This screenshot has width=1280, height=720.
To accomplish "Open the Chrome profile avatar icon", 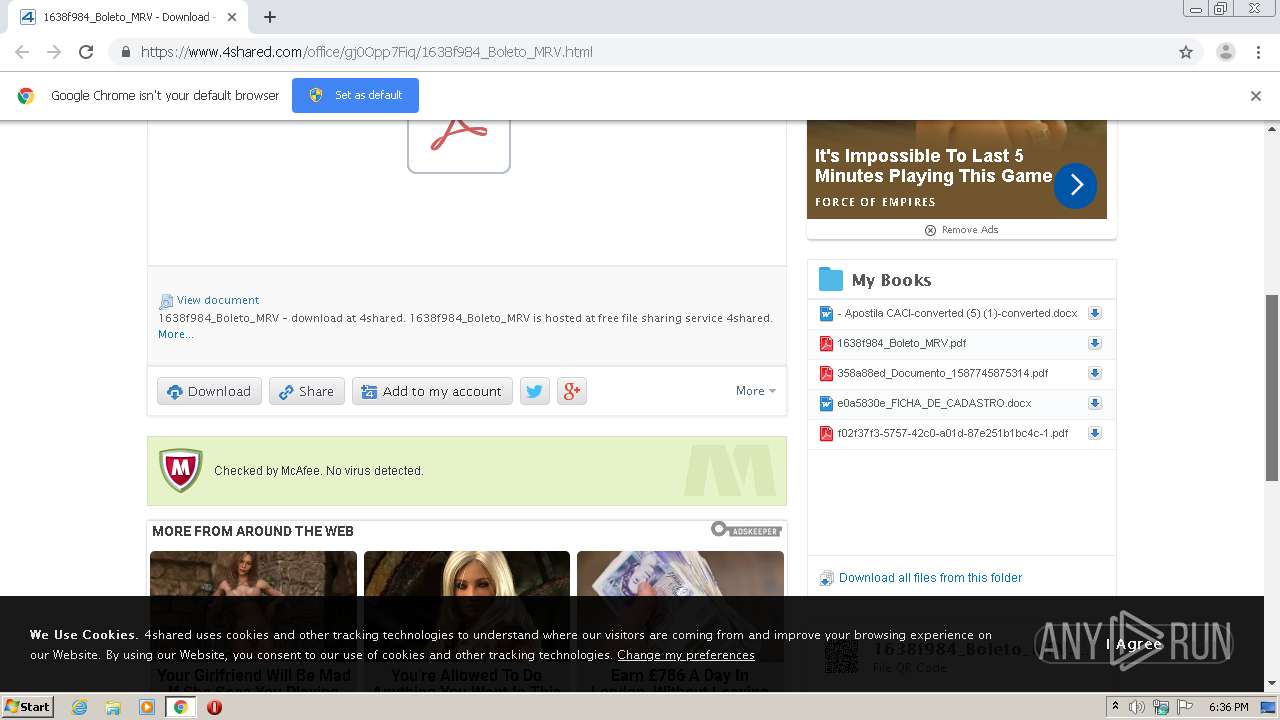I will (x=1225, y=52).
